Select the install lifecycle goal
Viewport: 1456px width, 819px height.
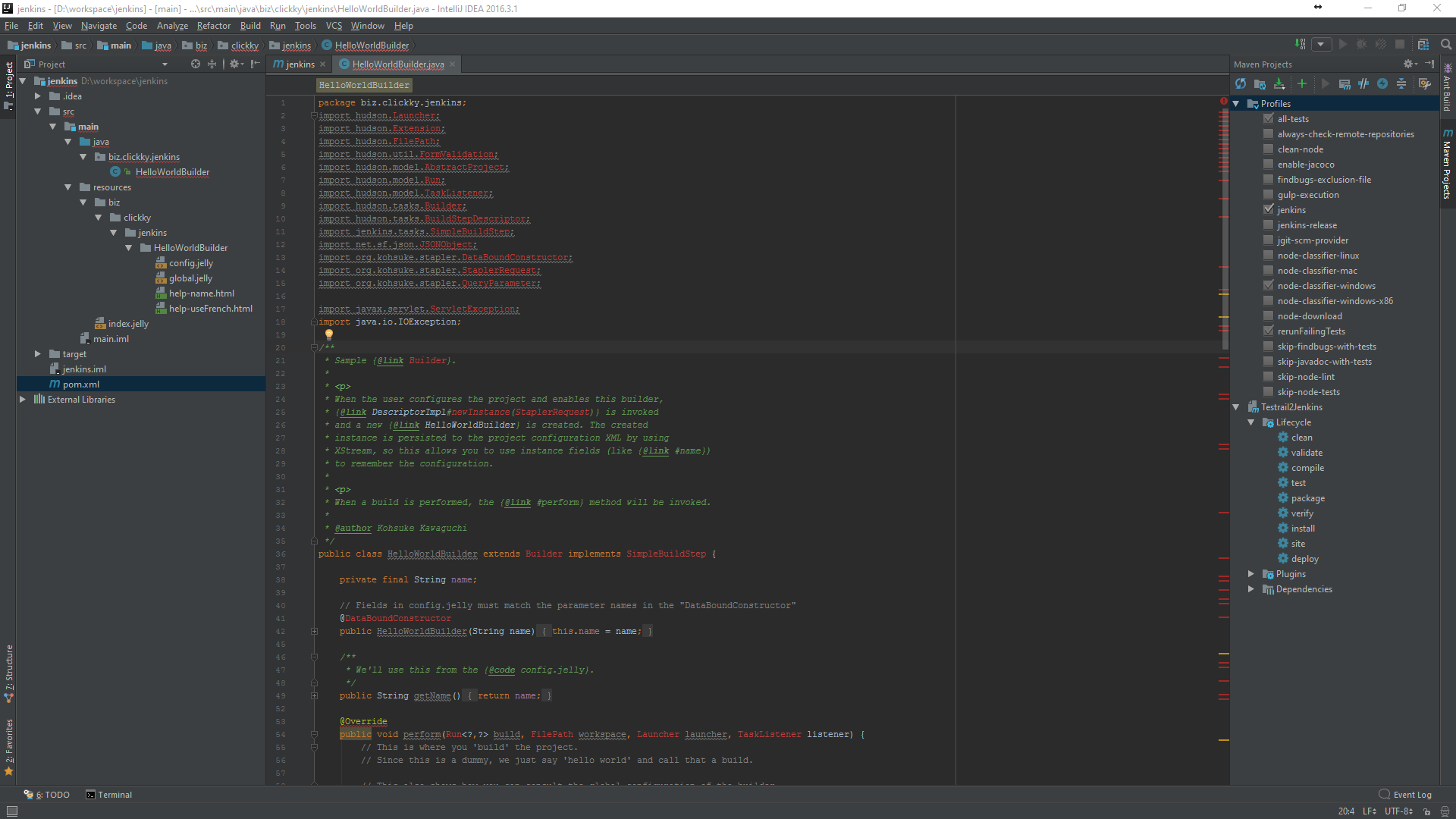pyautogui.click(x=1303, y=529)
